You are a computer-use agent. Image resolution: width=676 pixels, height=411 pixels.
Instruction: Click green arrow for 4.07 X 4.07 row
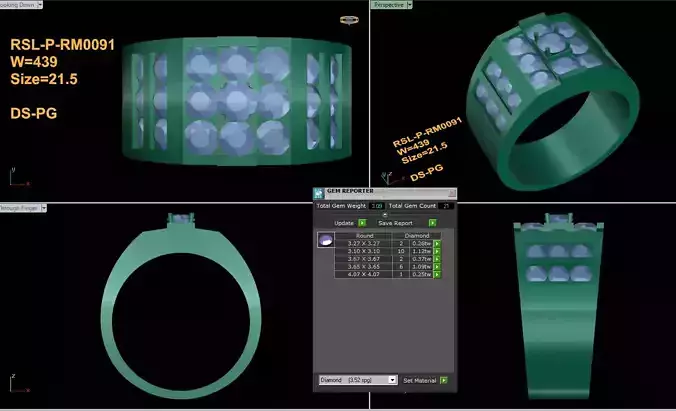pos(437,275)
